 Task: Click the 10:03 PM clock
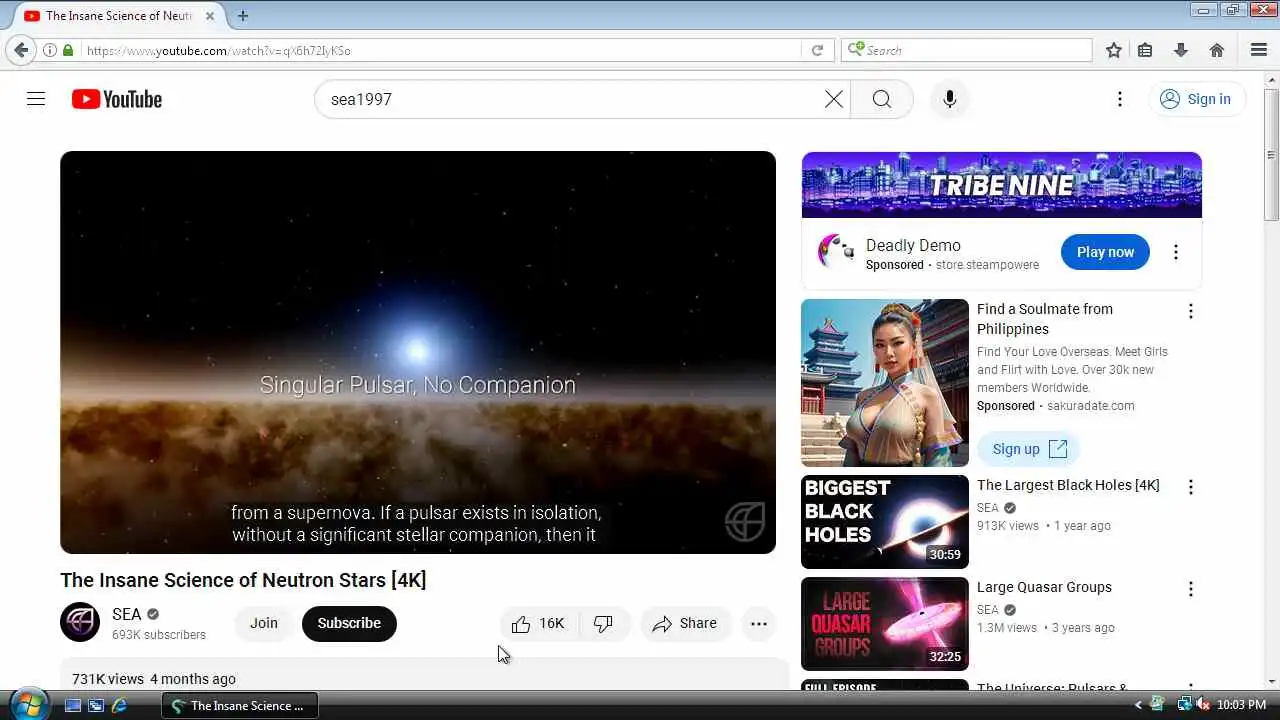tap(1242, 705)
